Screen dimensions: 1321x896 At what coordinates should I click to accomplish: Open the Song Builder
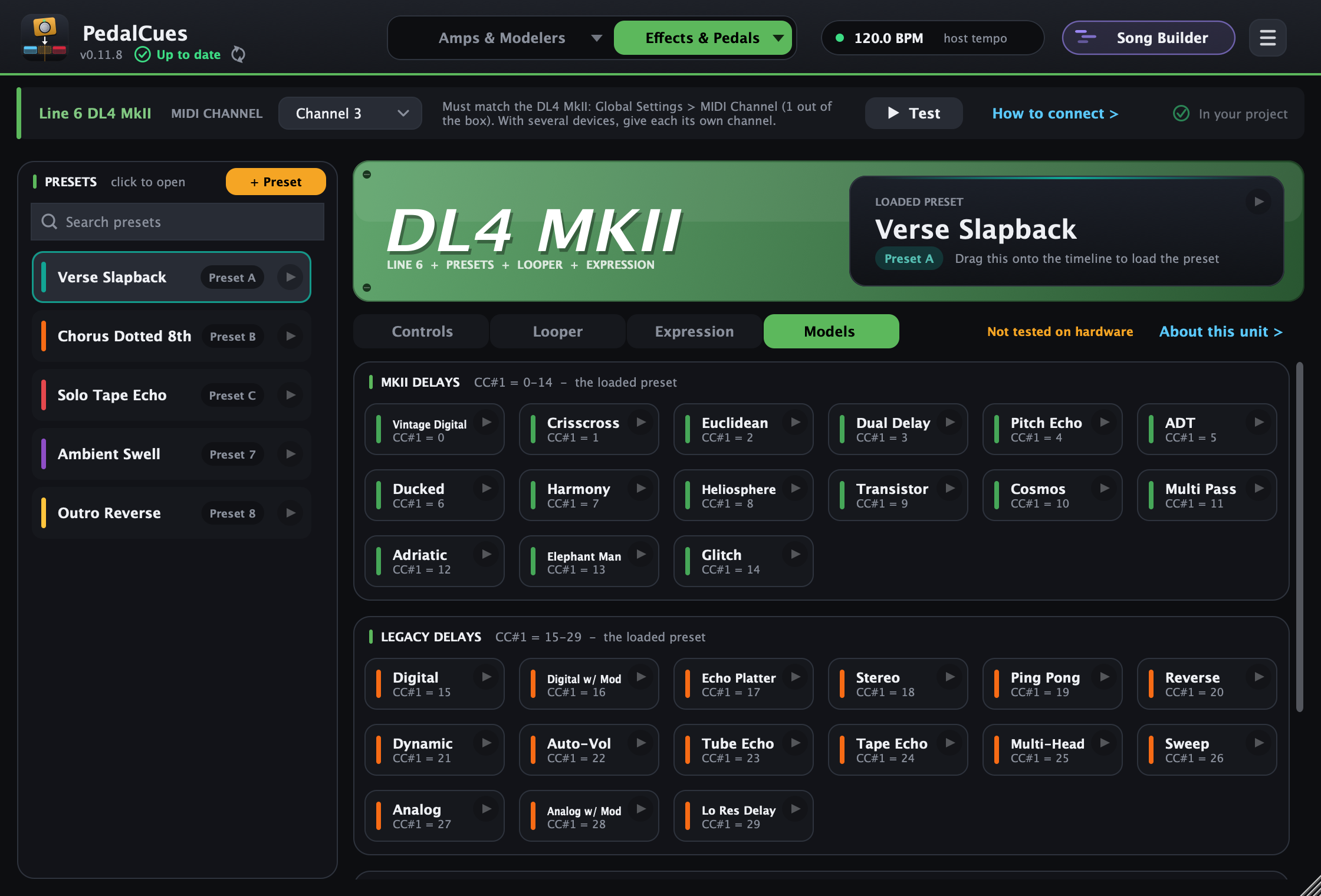pos(1148,38)
